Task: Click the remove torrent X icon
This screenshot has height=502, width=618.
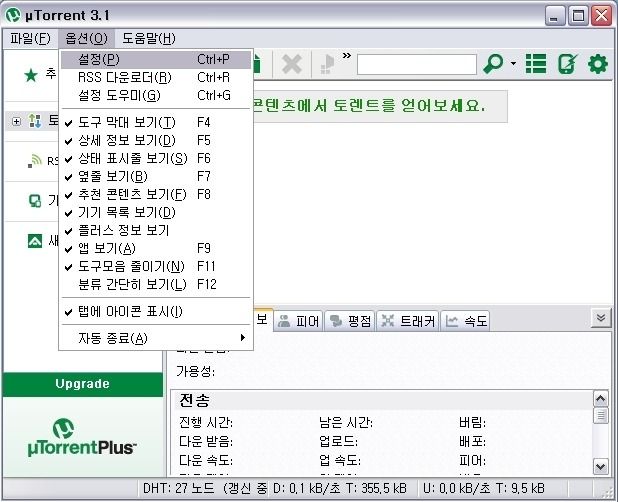Action: click(x=292, y=64)
